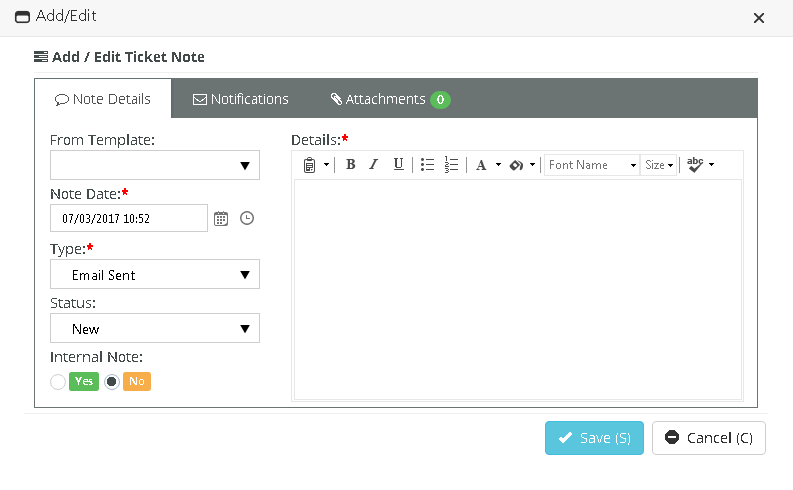Open the font Size combo box

click(658, 165)
